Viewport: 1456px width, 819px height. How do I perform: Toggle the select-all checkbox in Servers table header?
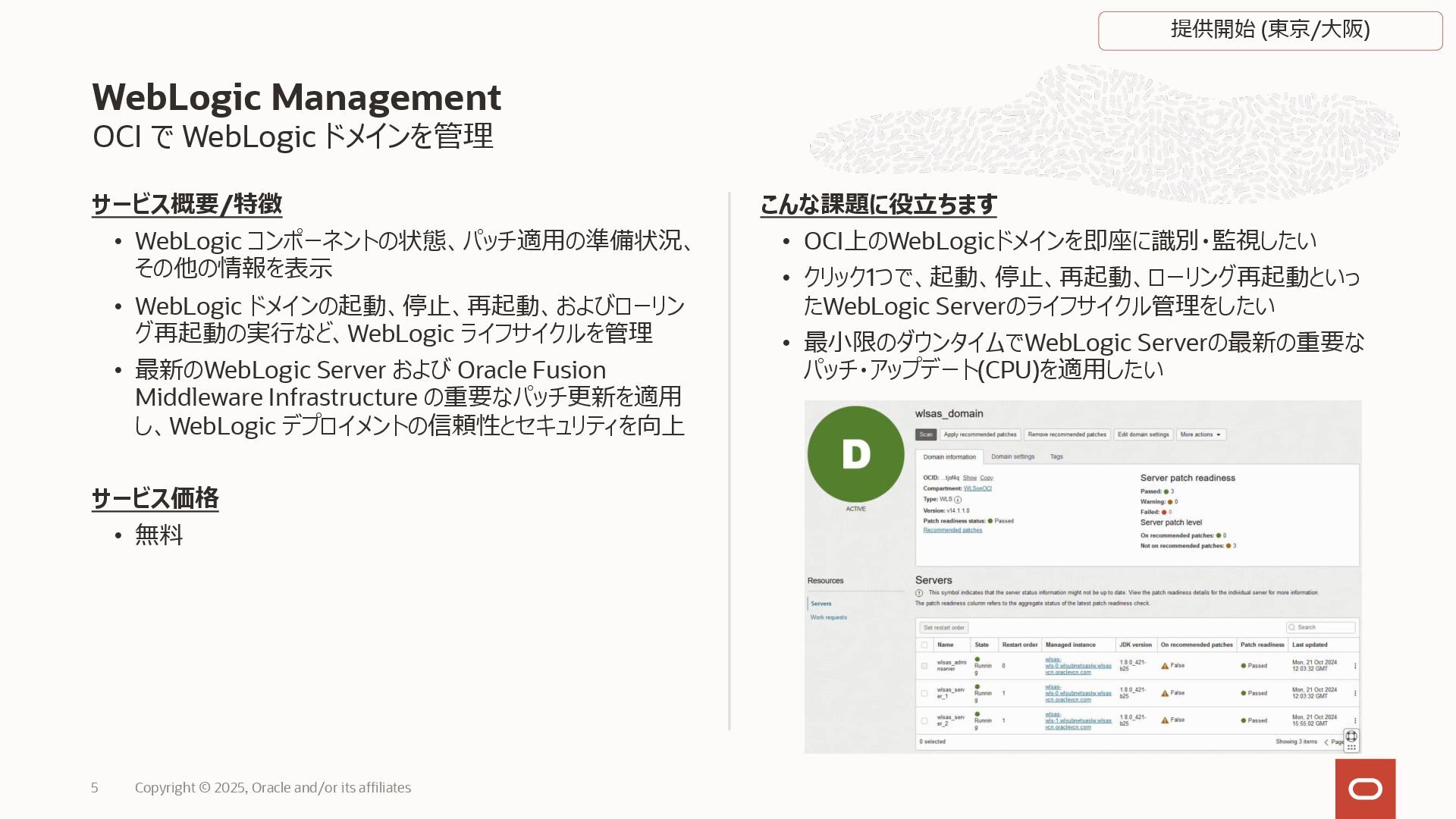tap(924, 645)
